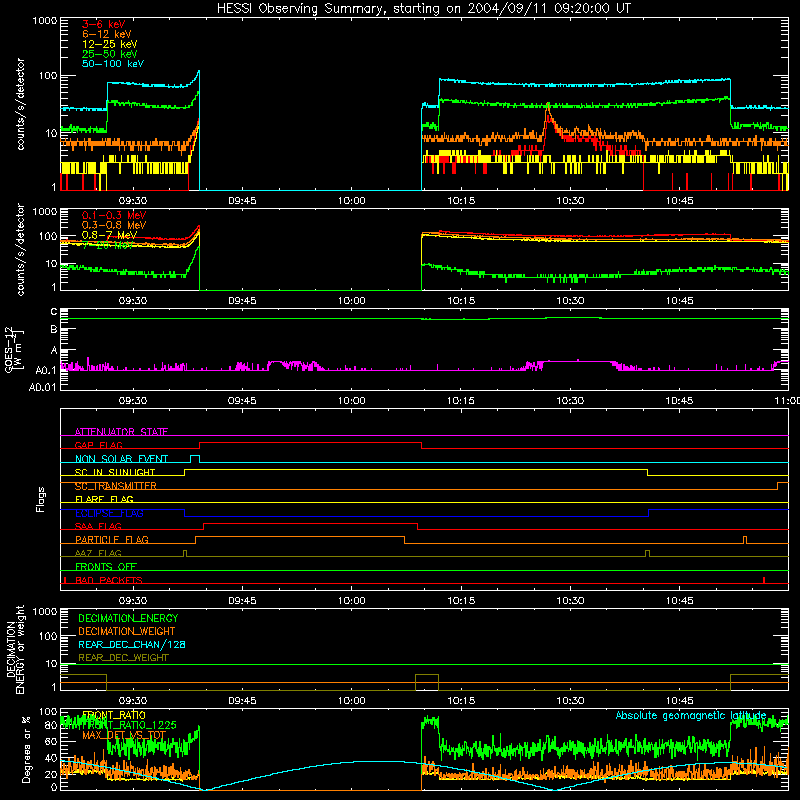800x800 pixels.
Task: Select the ATTENUATOR_STATE flag label
Action: (121, 432)
